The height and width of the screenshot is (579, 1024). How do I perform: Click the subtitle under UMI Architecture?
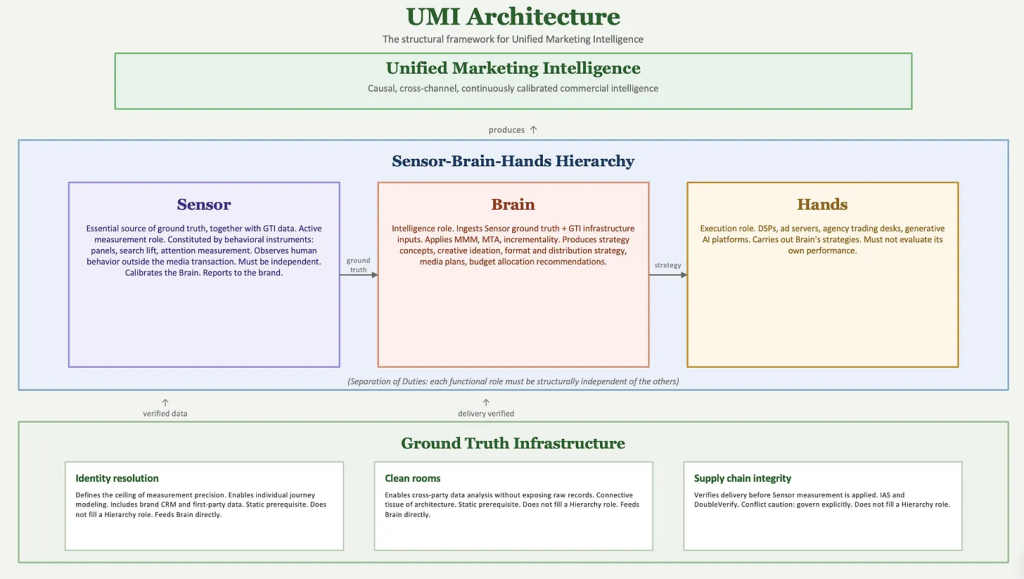[513, 39]
